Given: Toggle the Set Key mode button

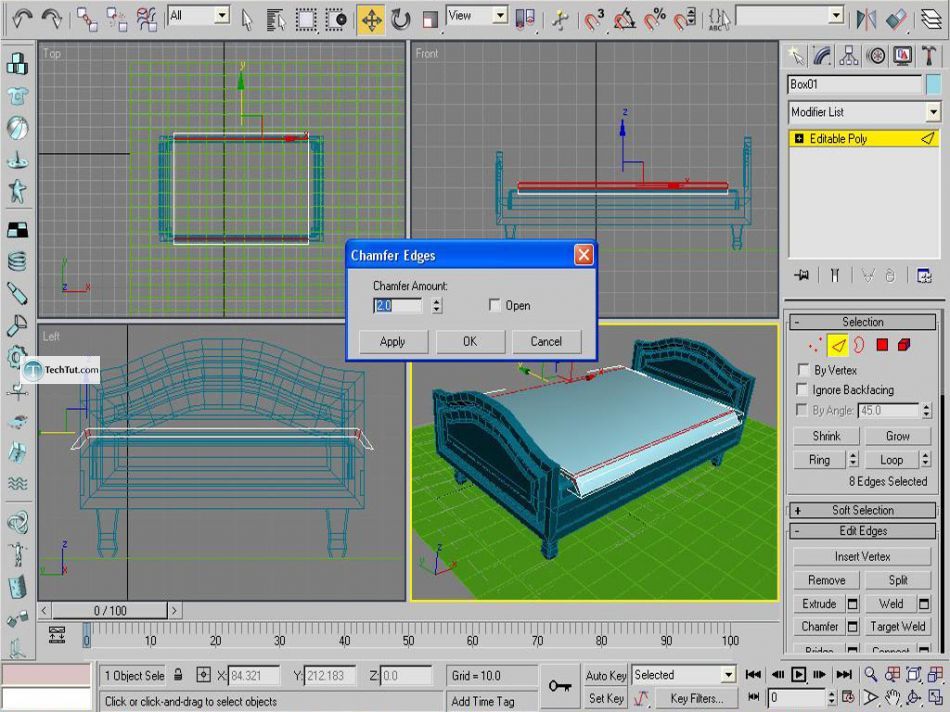Looking at the screenshot, I should tap(605, 698).
